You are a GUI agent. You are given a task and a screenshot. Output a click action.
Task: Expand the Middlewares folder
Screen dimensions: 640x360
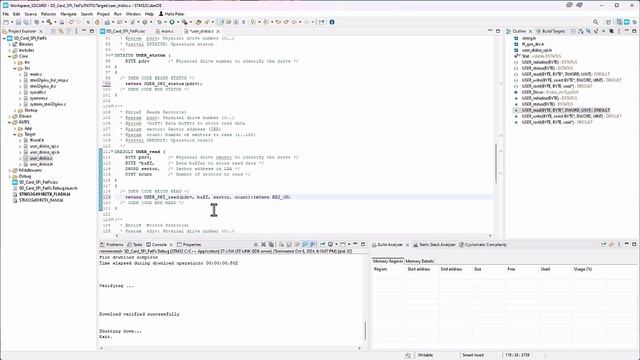coord(9,170)
